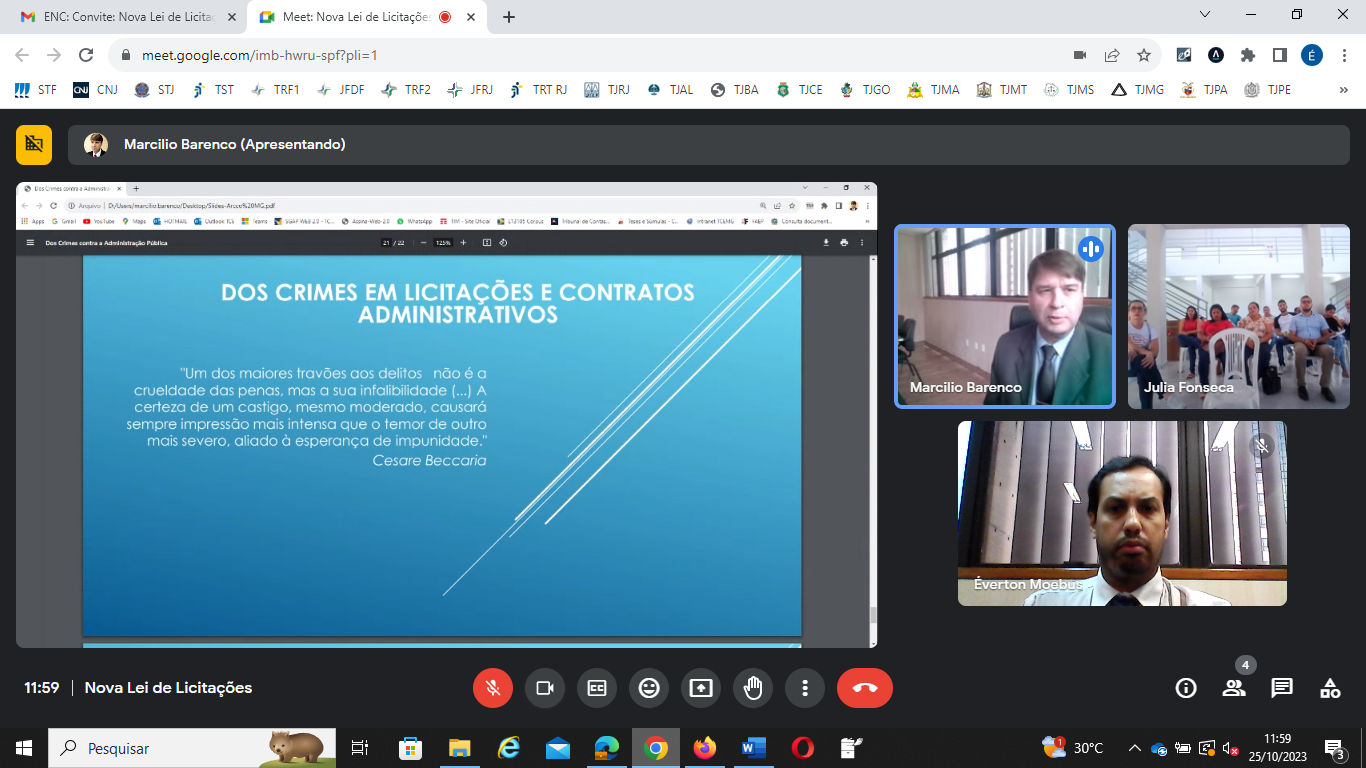
Task: Open Word from the Windows taskbar
Action: 753,748
